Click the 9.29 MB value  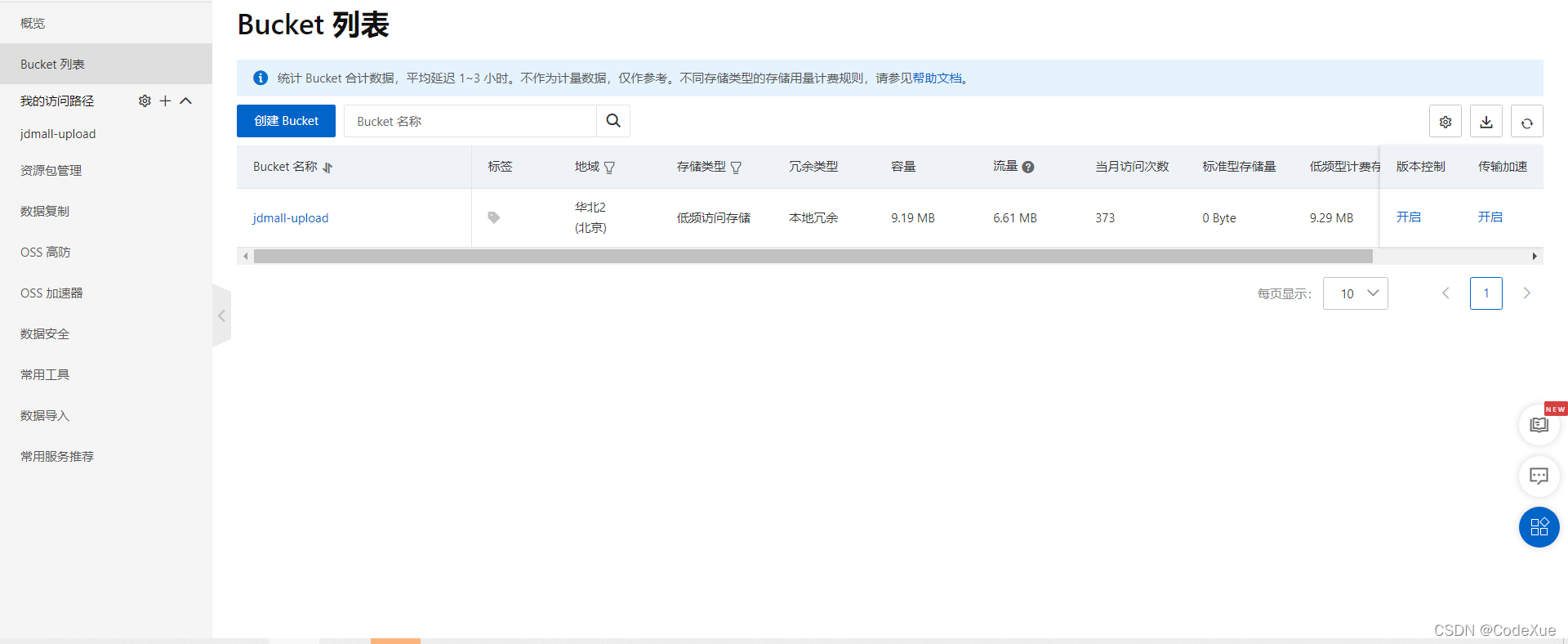click(x=1331, y=218)
